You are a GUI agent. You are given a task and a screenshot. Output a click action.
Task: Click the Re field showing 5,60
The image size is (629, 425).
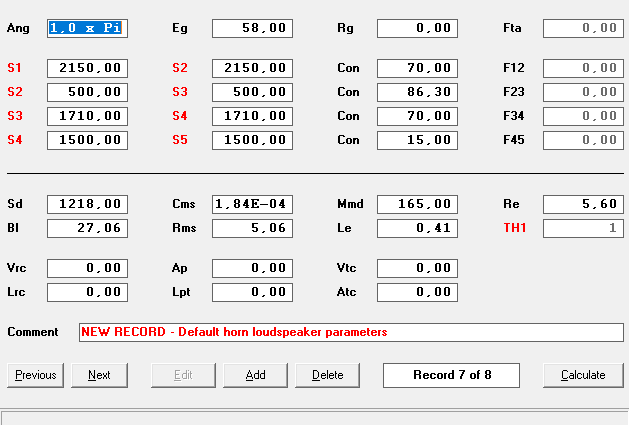point(583,204)
